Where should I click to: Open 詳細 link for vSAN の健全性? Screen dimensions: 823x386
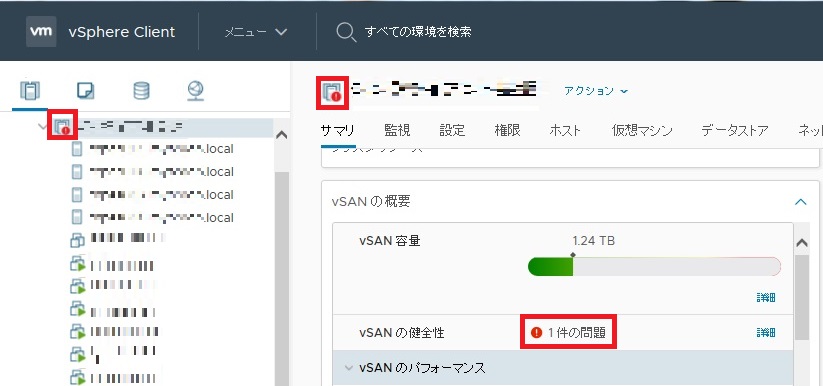click(766, 332)
